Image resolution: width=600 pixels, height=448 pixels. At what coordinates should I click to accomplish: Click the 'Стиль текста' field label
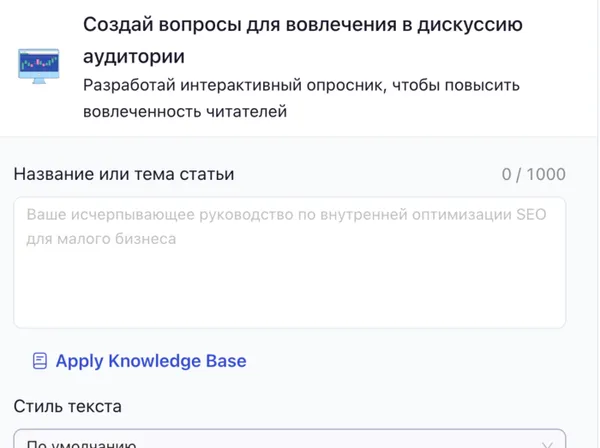[68, 406]
